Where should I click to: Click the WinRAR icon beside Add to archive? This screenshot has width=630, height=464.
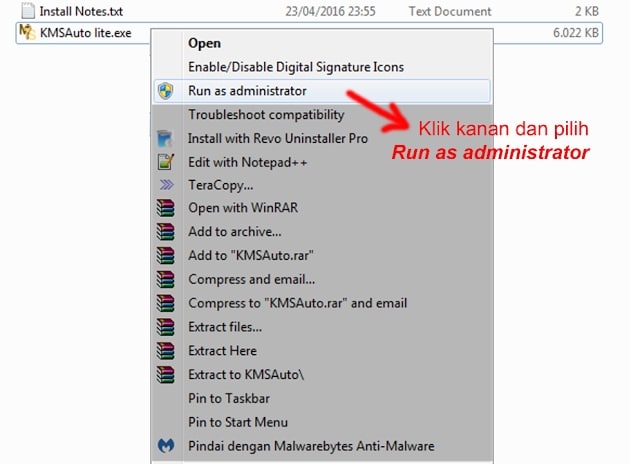pyautogui.click(x=166, y=232)
